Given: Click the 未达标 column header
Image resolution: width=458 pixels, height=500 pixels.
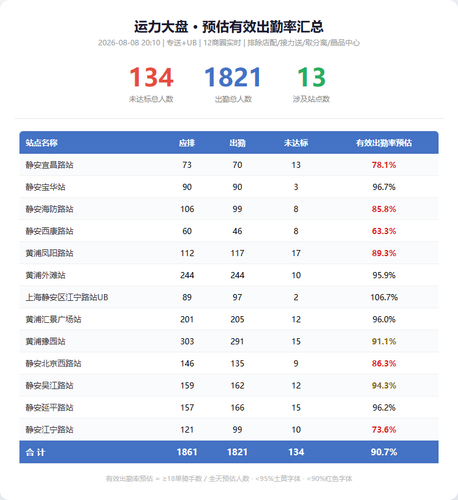Looking at the screenshot, I should (x=296, y=143).
